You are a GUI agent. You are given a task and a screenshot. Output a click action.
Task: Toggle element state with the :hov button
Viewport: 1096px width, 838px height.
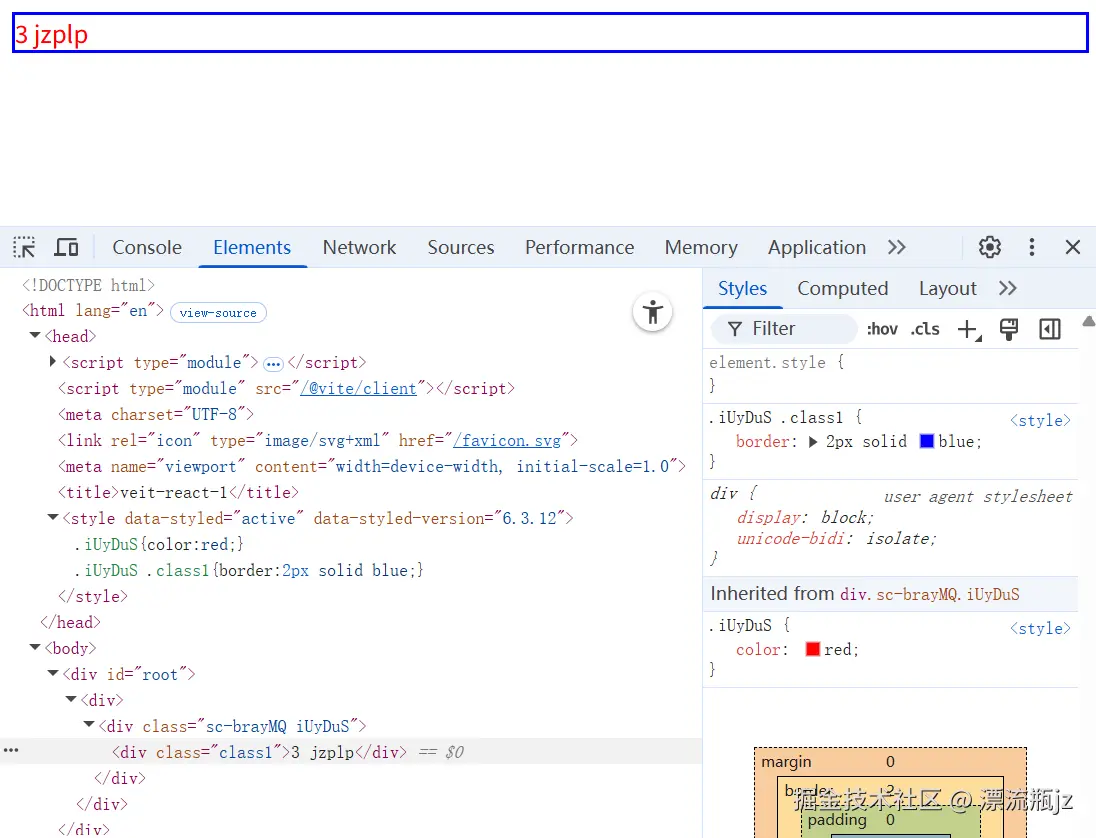pos(882,328)
